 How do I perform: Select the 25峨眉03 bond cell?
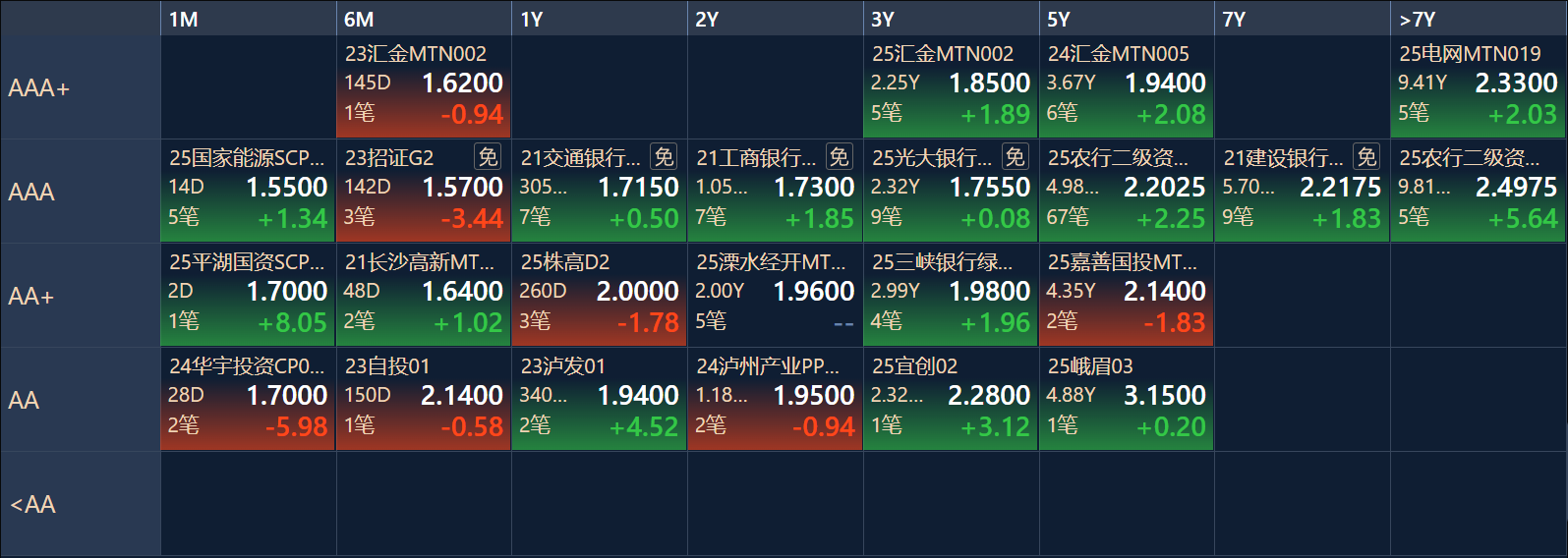click(1127, 399)
